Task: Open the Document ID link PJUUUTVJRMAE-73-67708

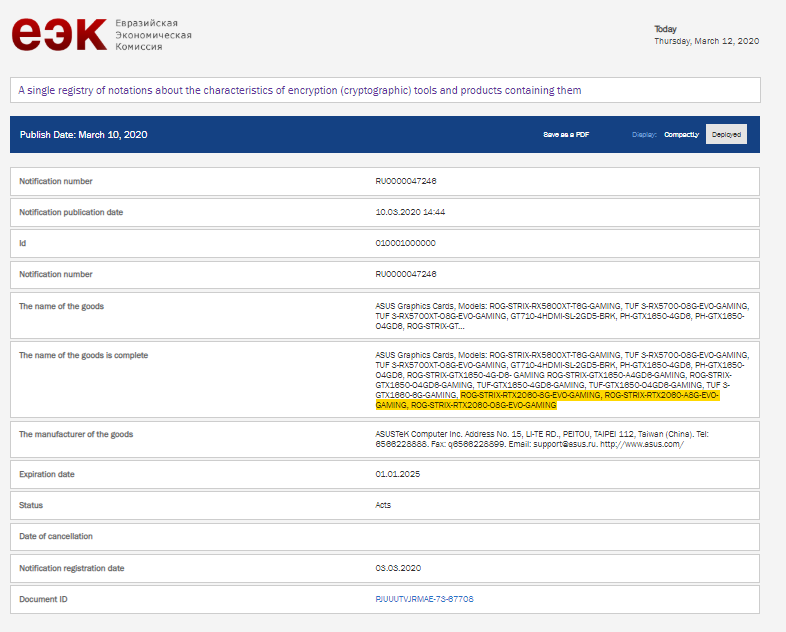Action: pyautogui.click(x=424, y=599)
